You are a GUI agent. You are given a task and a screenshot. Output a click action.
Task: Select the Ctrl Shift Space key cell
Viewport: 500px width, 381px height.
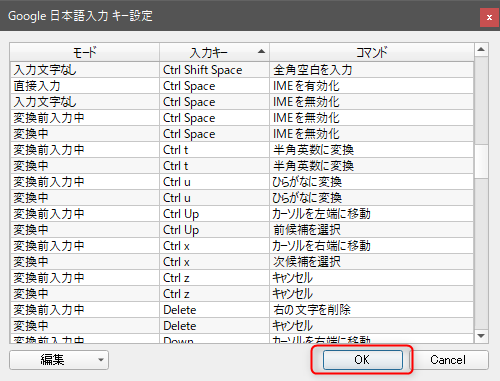(x=214, y=70)
